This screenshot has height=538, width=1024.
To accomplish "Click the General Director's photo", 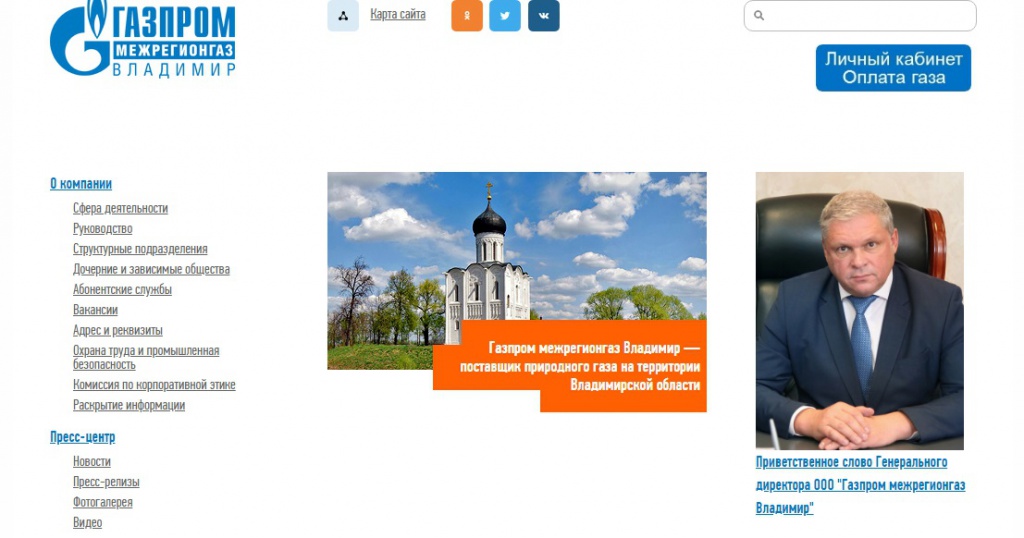I will 859,311.
